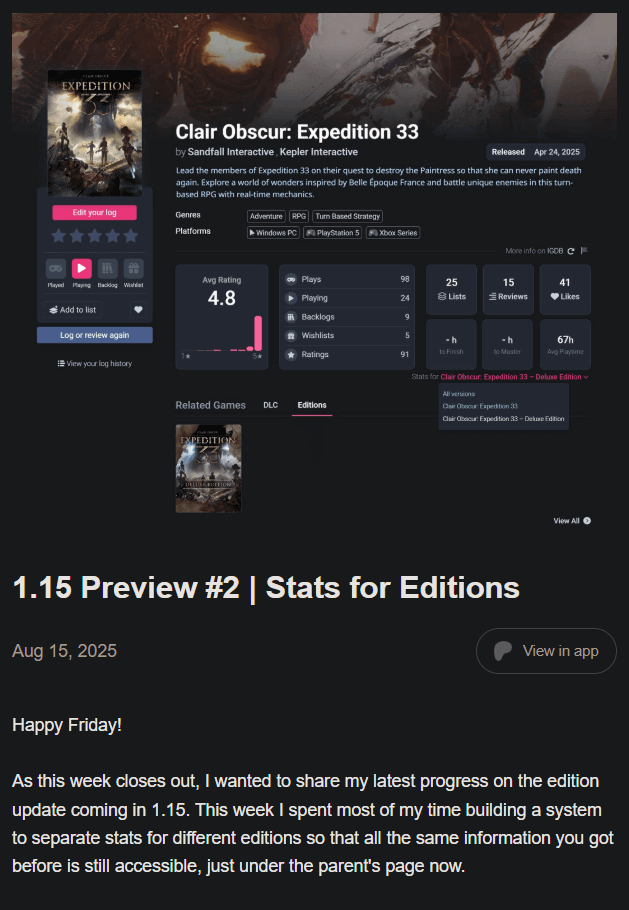
Task: Toggle the Playing status icon
Action: (x=82, y=269)
